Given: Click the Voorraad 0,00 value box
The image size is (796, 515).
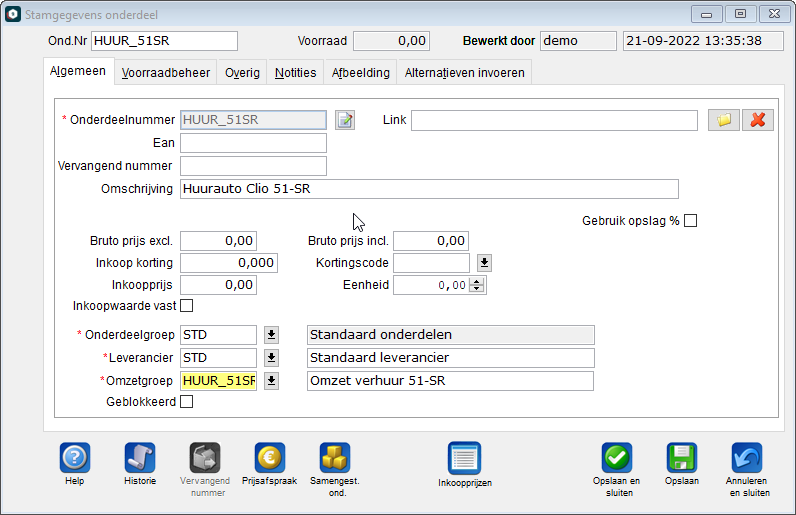Looking at the screenshot, I should (x=391, y=41).
